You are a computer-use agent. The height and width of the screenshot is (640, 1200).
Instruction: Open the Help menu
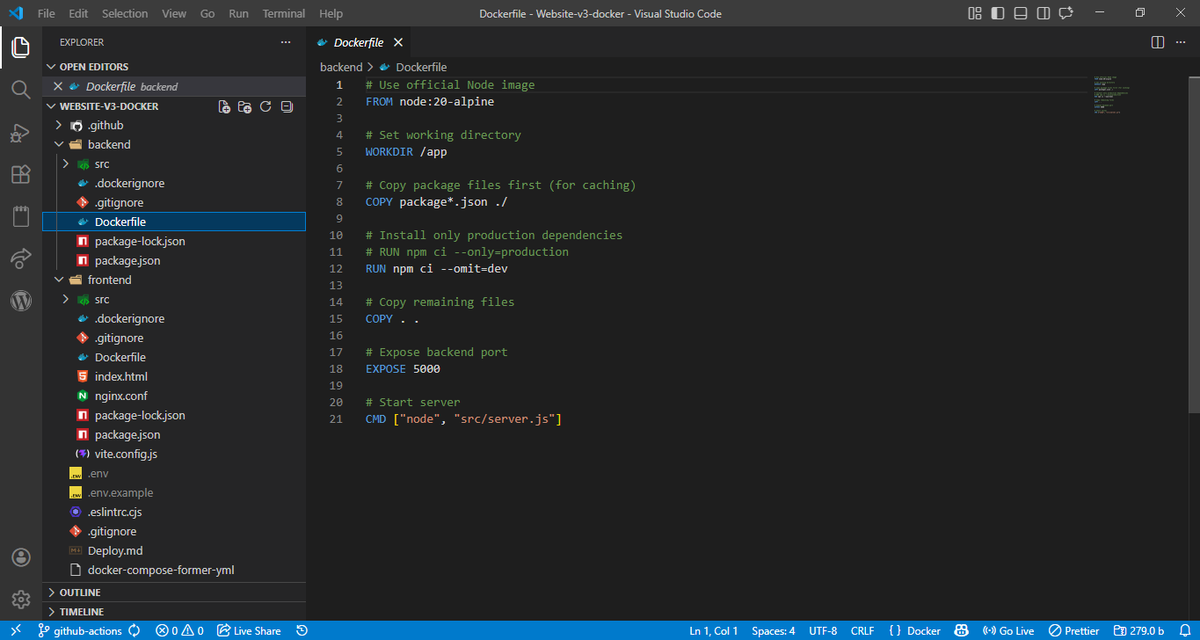click(331, 14)
